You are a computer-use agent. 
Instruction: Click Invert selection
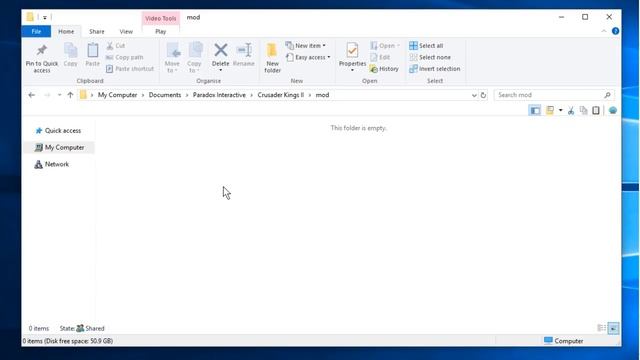tap(435, 69)
